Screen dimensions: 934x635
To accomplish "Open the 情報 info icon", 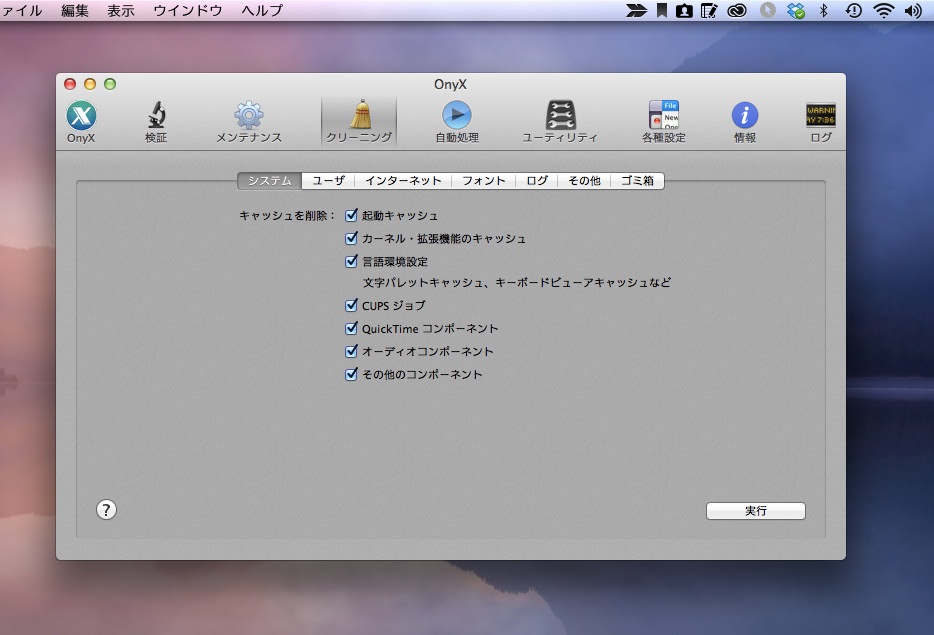I will (745, 122).
